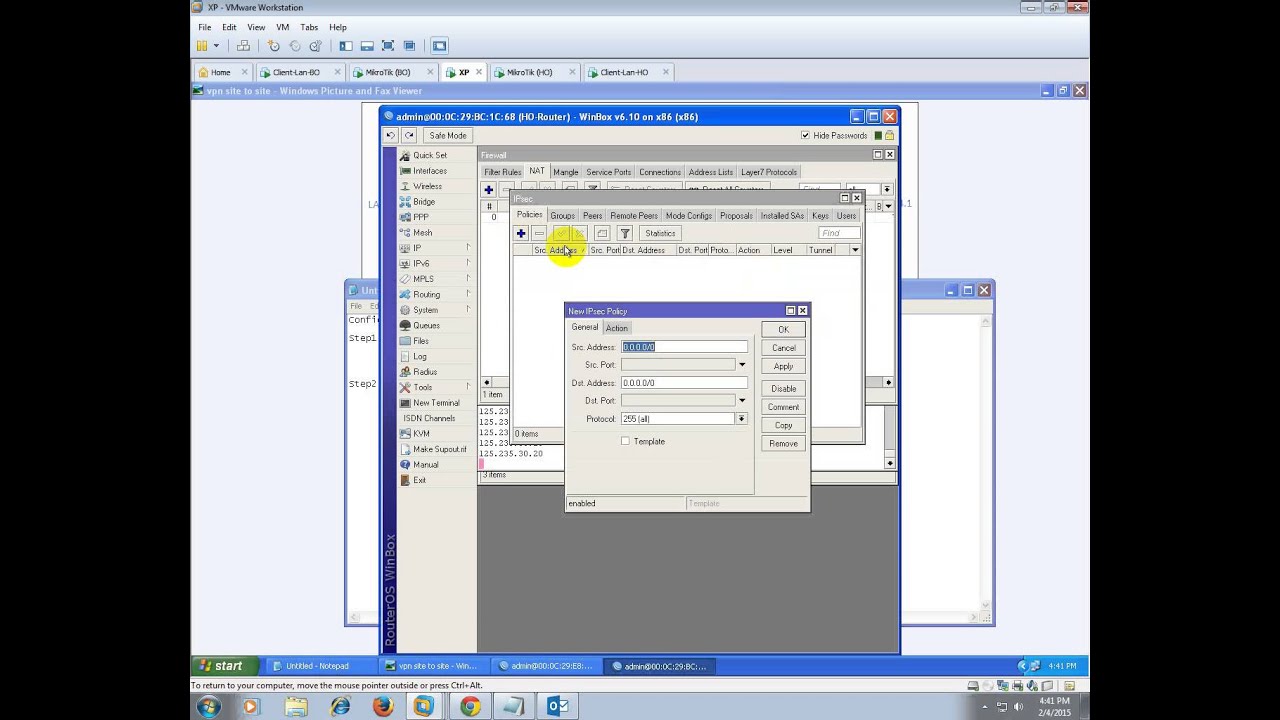Launch New Terminal in WinBox
The width and height of the screenshot is (1280, 720).
pyautogui.click(x=435, y=403)
